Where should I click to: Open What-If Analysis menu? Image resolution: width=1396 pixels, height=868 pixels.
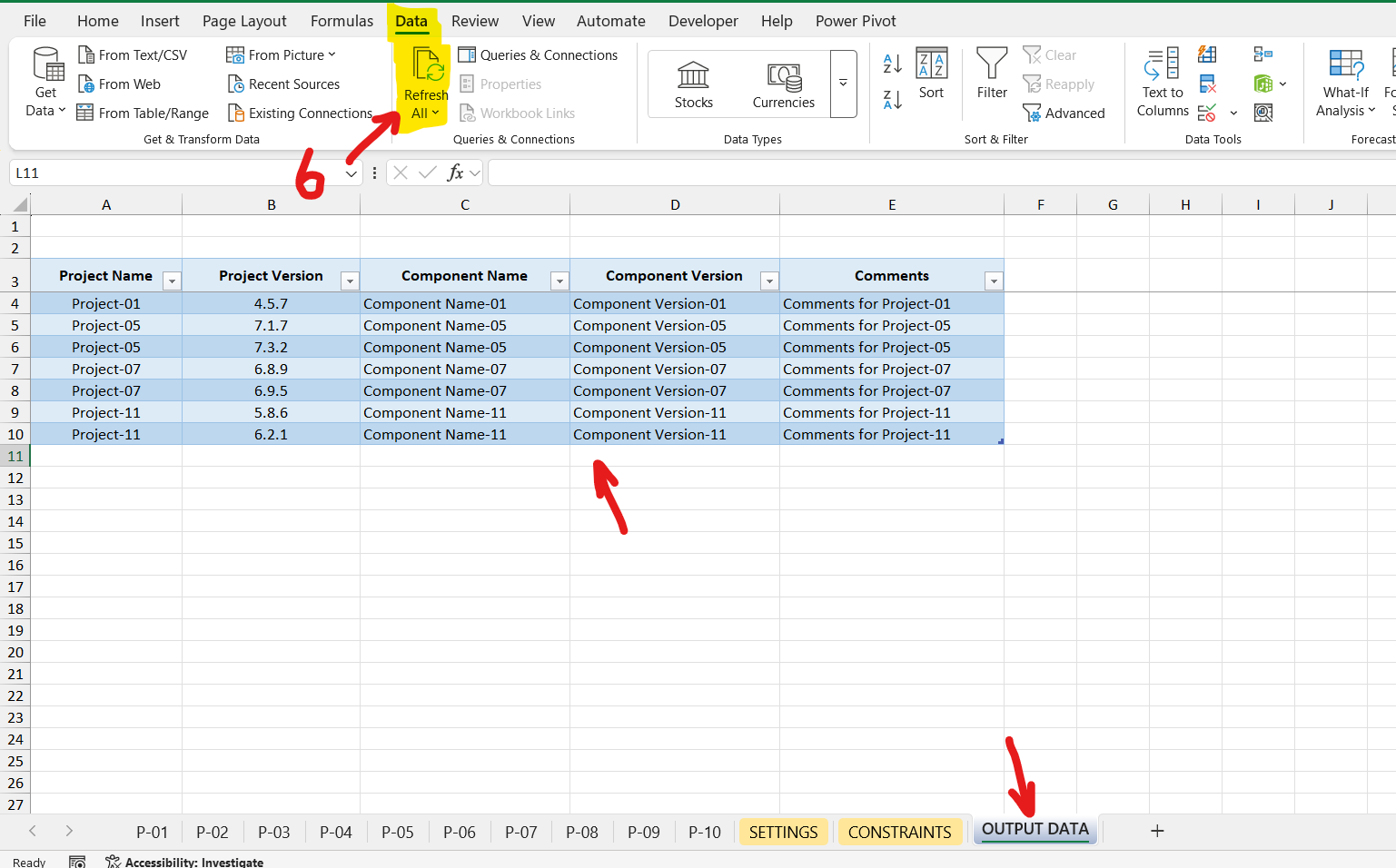coord(1346,83)
